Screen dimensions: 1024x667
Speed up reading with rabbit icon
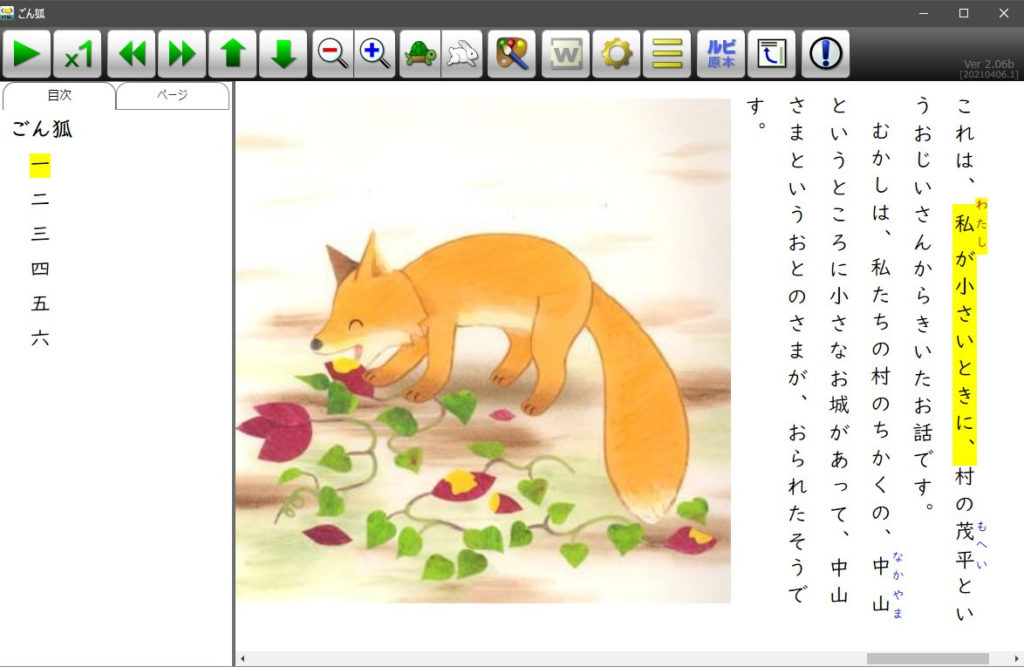[462, 54]
